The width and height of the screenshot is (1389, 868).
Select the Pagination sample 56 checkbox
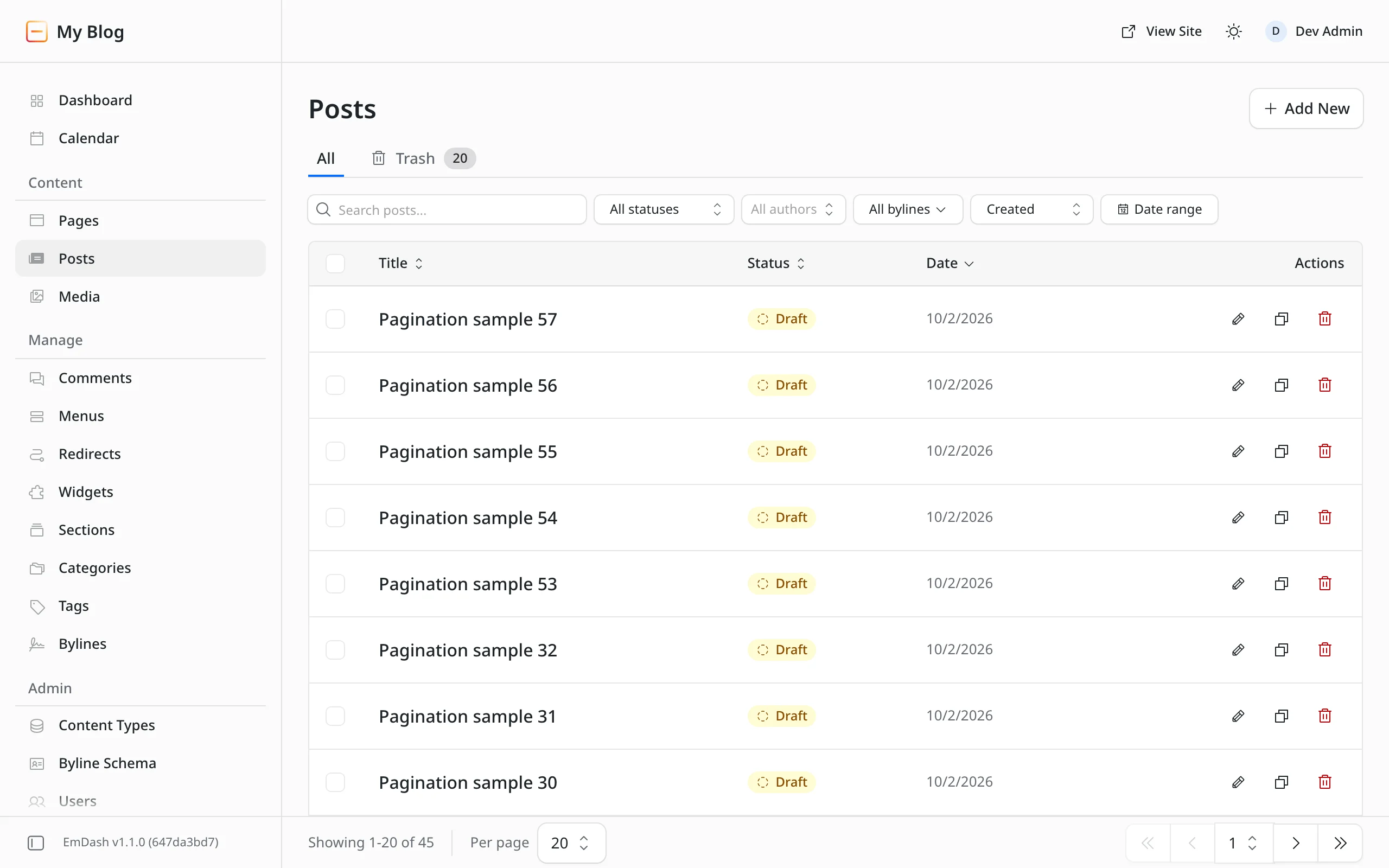coord(335,385)
